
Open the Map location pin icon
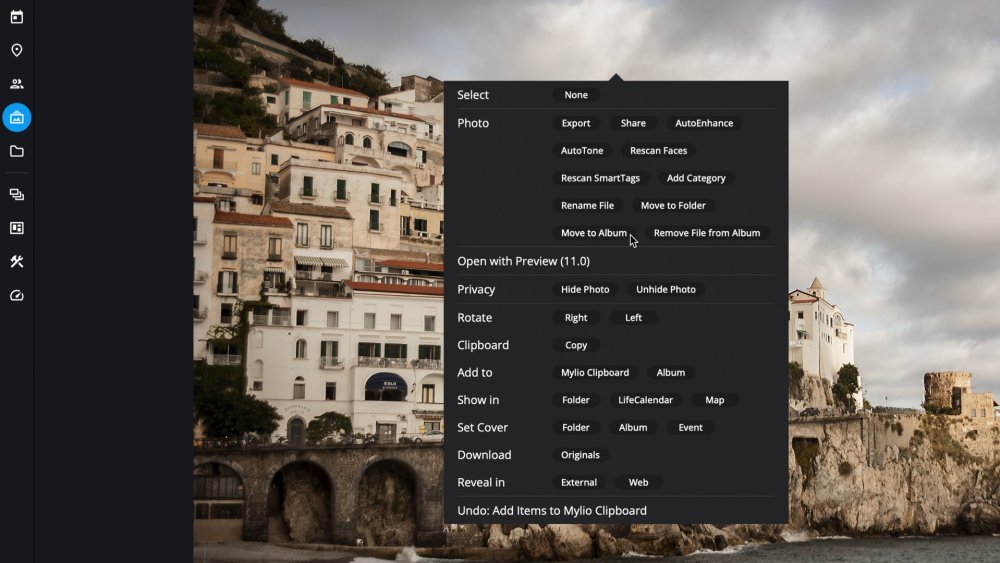(x=17, y=50)
